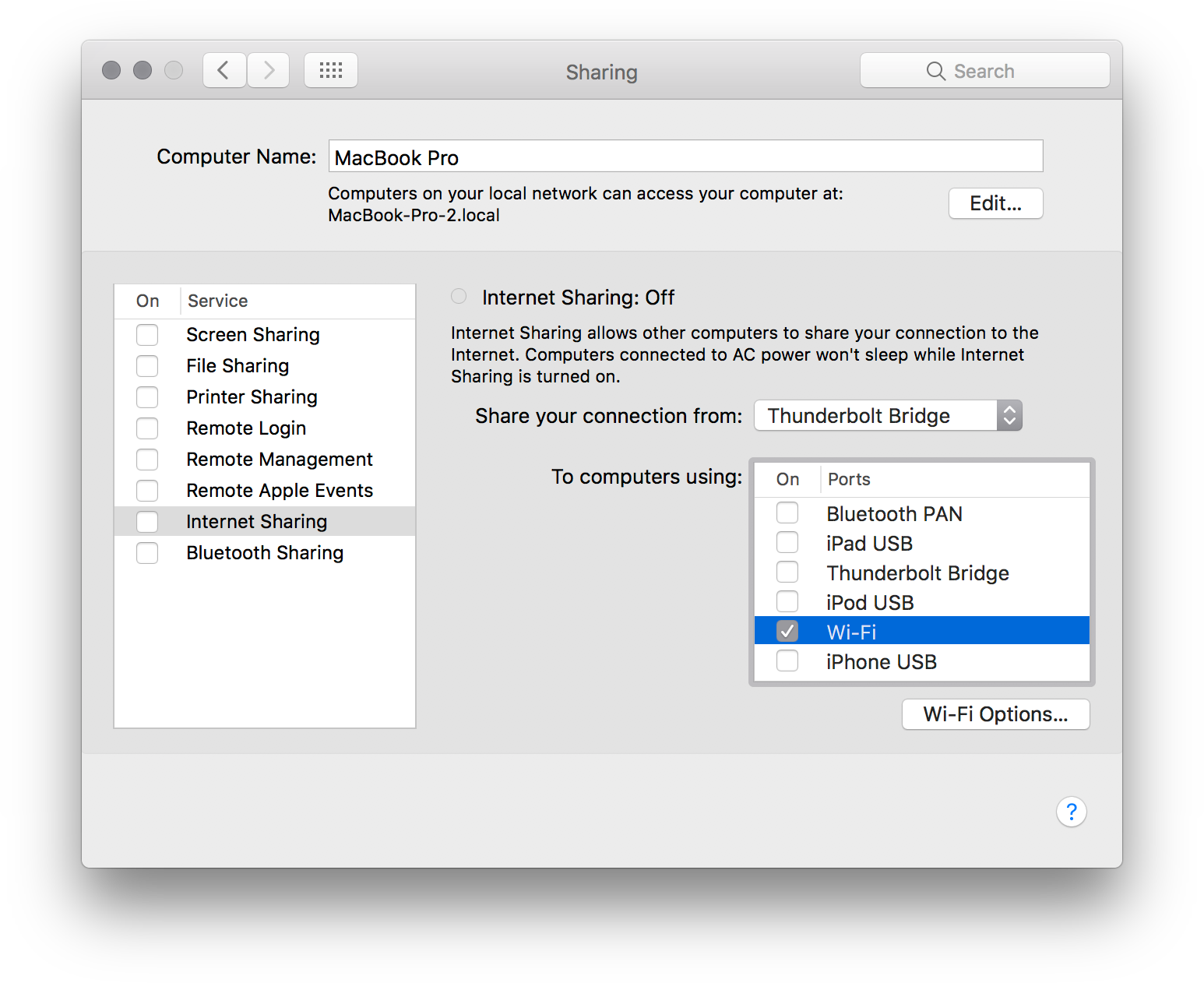Open help with the question mark button
Screen dimensions: 1204x983
point(1072,812)
